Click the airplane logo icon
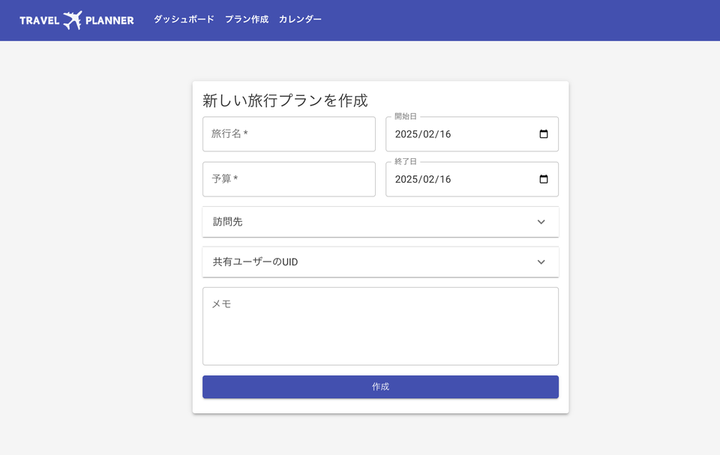Screen dimensions: 720x455 click(x=72, y=20)
